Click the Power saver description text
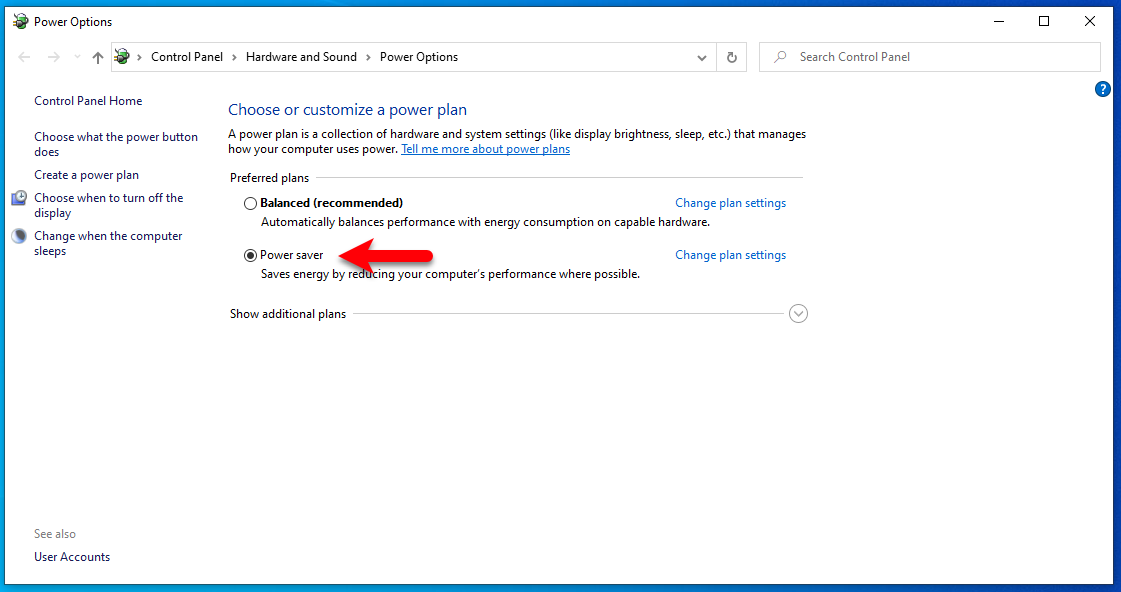 (450, 274)
